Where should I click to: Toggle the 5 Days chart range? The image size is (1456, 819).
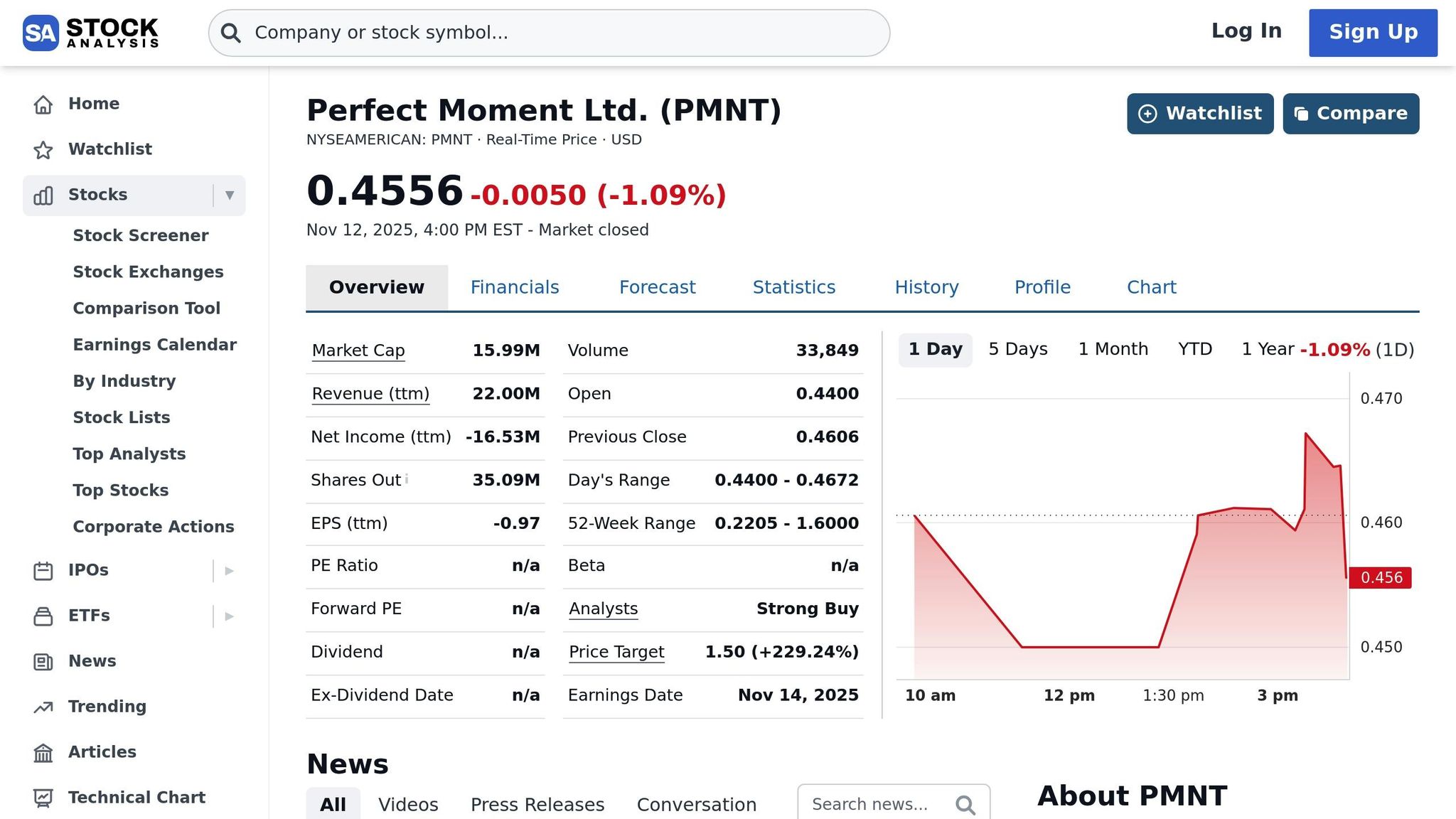point(1017,349)
